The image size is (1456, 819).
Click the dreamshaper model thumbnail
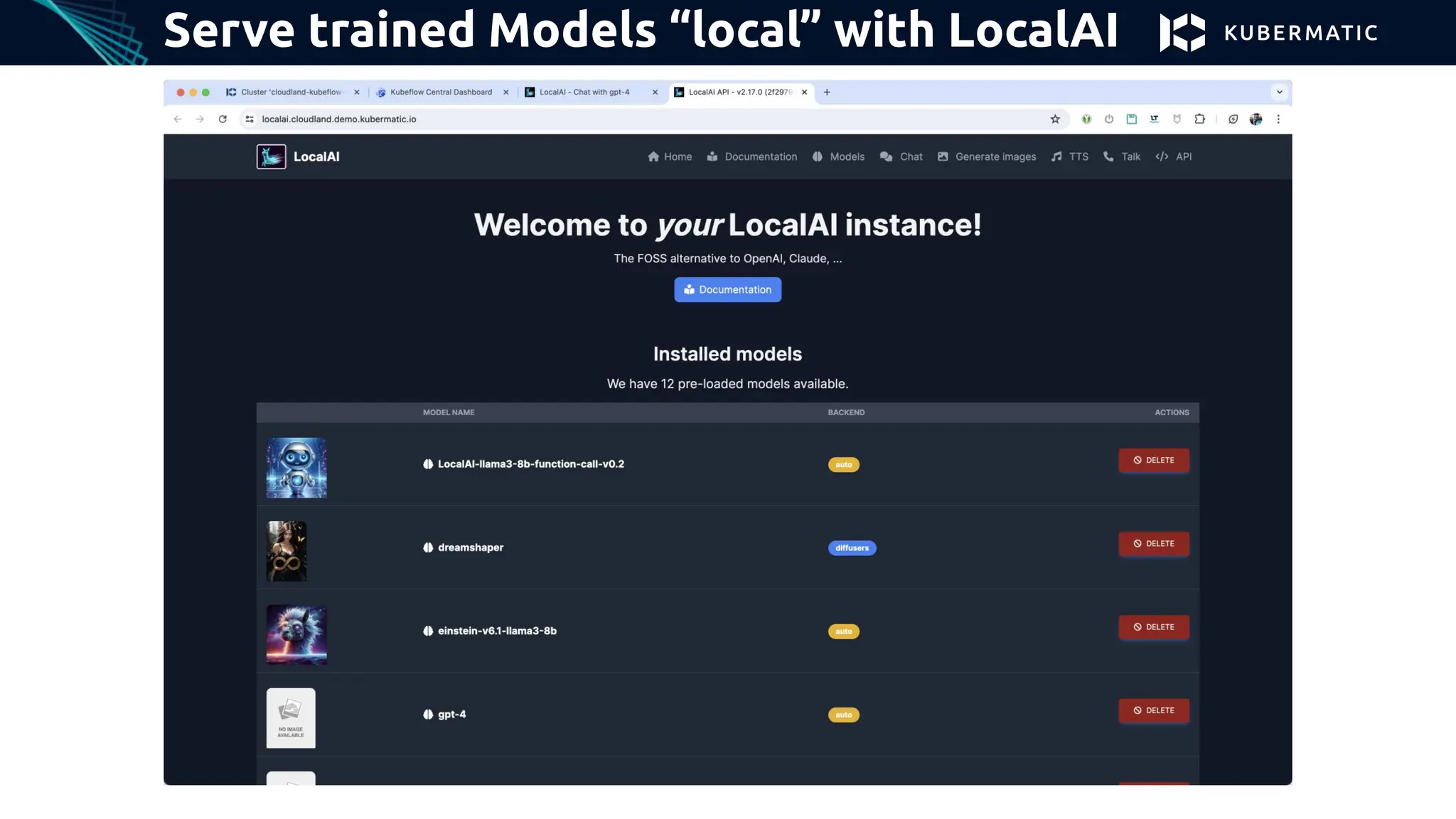coord(287,551)
